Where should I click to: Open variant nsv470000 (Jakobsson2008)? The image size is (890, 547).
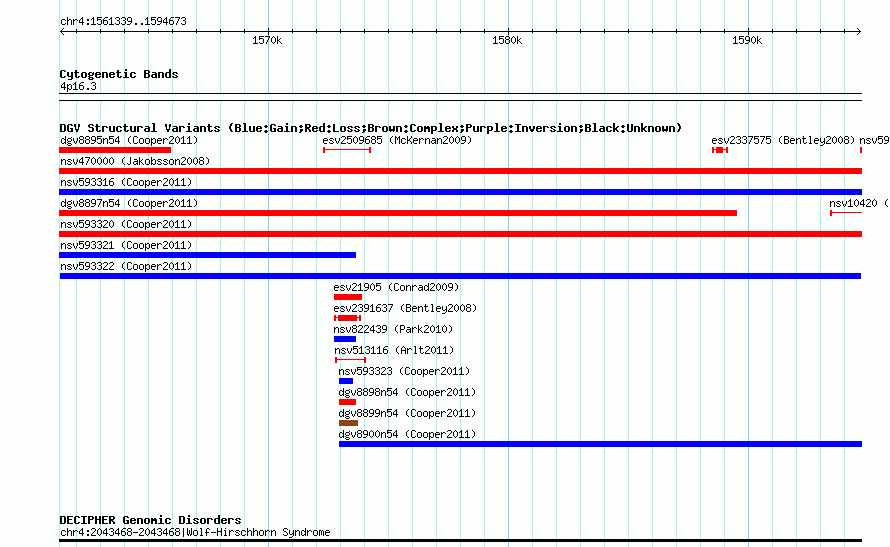(x=135, y=161)
